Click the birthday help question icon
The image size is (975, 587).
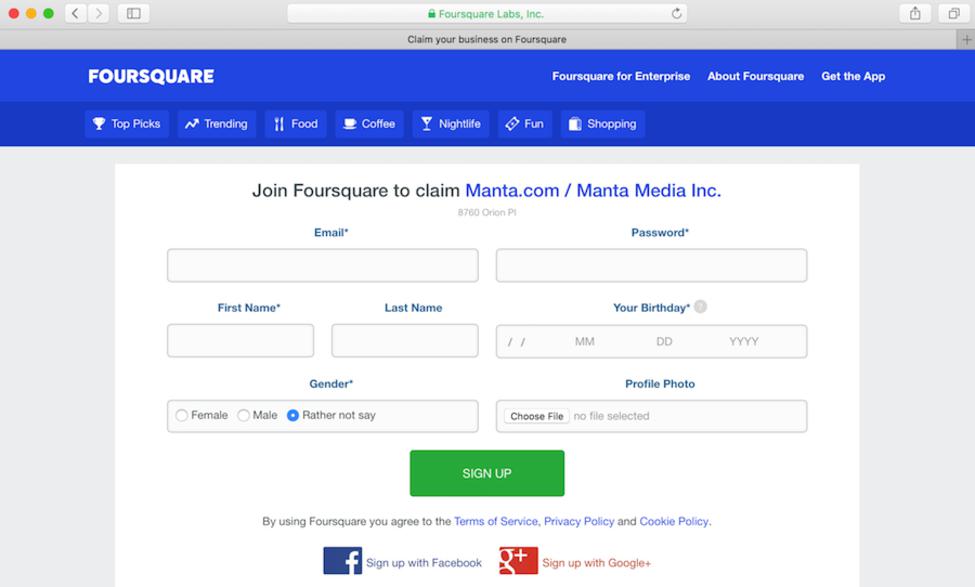[x=700, y=307]
